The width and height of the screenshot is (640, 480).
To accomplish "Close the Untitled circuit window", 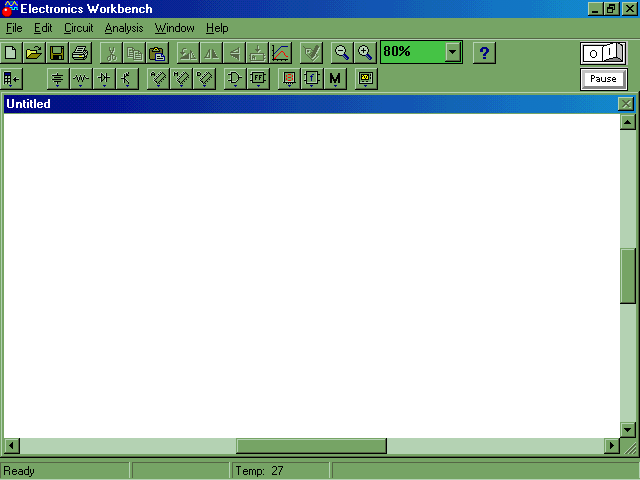I will point(626,104).
